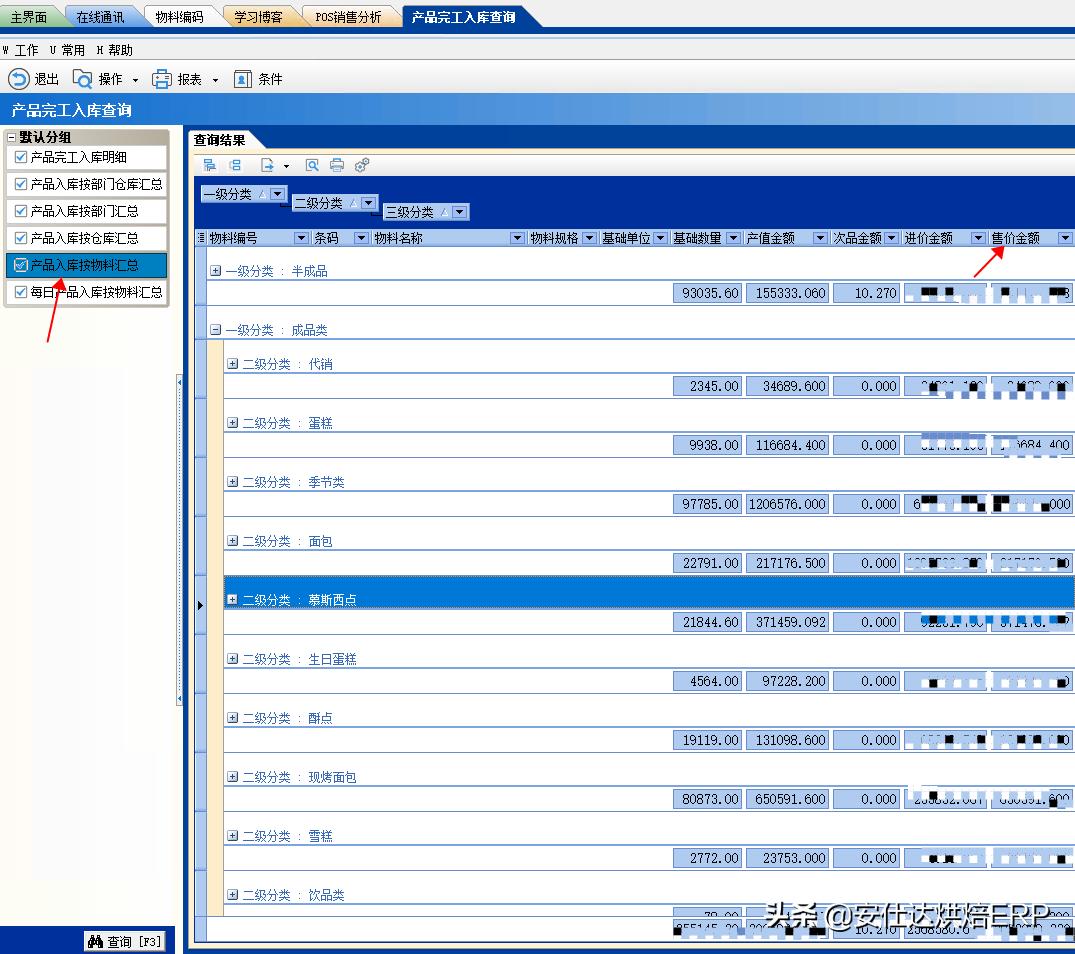Open the 帮助 menu

click(x=114, y=50)
